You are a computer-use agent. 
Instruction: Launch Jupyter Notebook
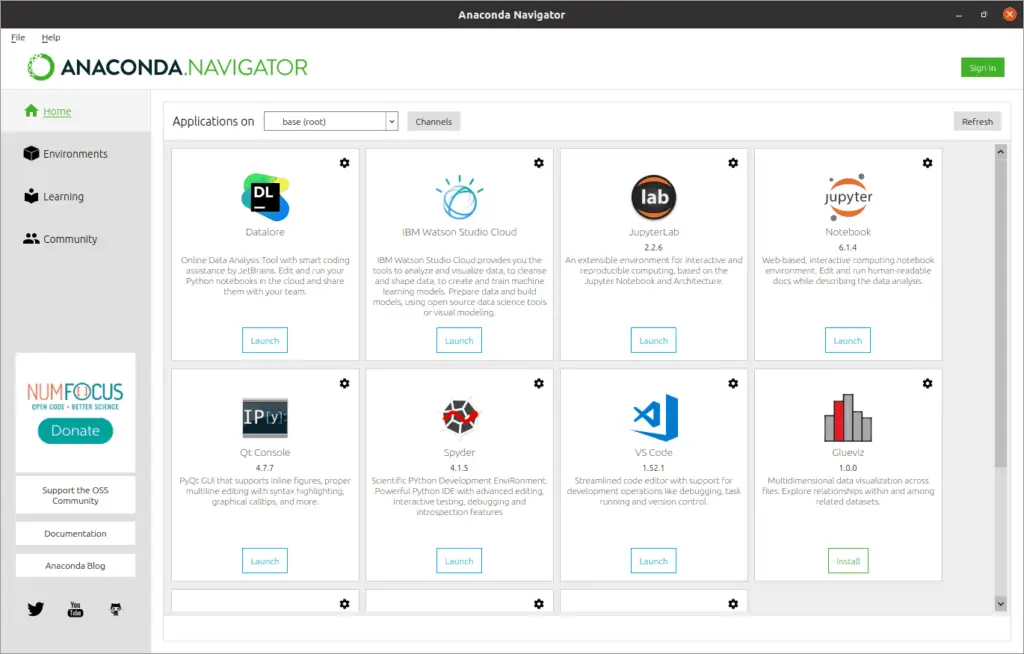847,340
